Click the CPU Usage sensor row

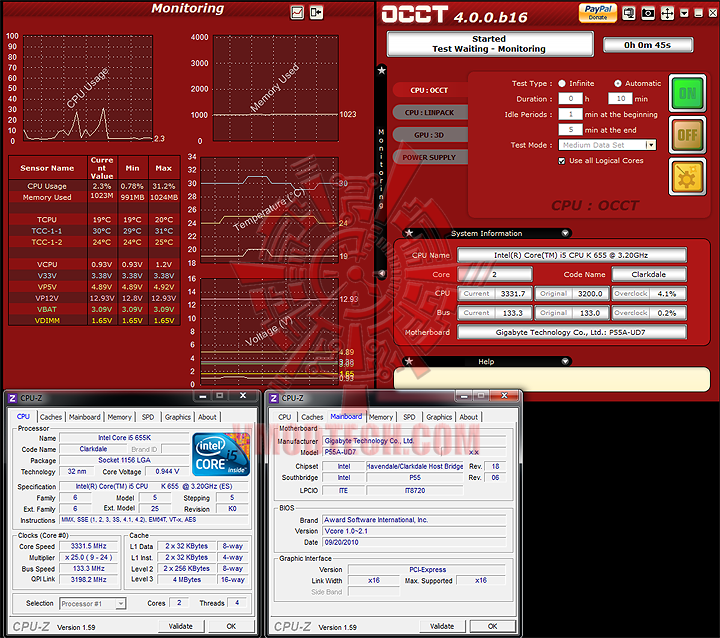tap(94, 186)
